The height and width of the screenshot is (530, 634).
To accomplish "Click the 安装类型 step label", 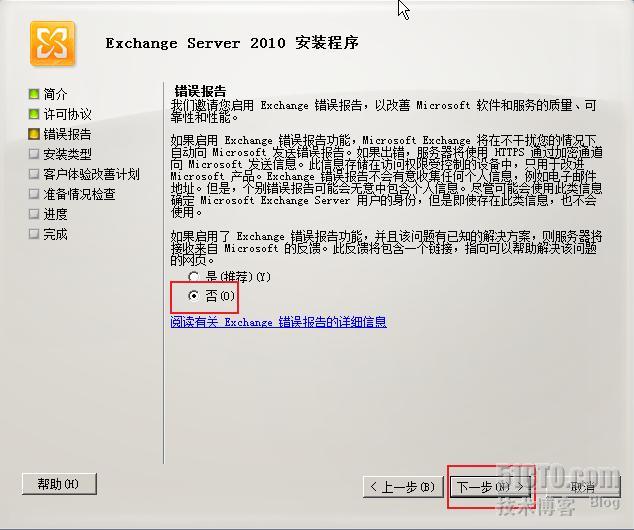I will tap(68, 154).
